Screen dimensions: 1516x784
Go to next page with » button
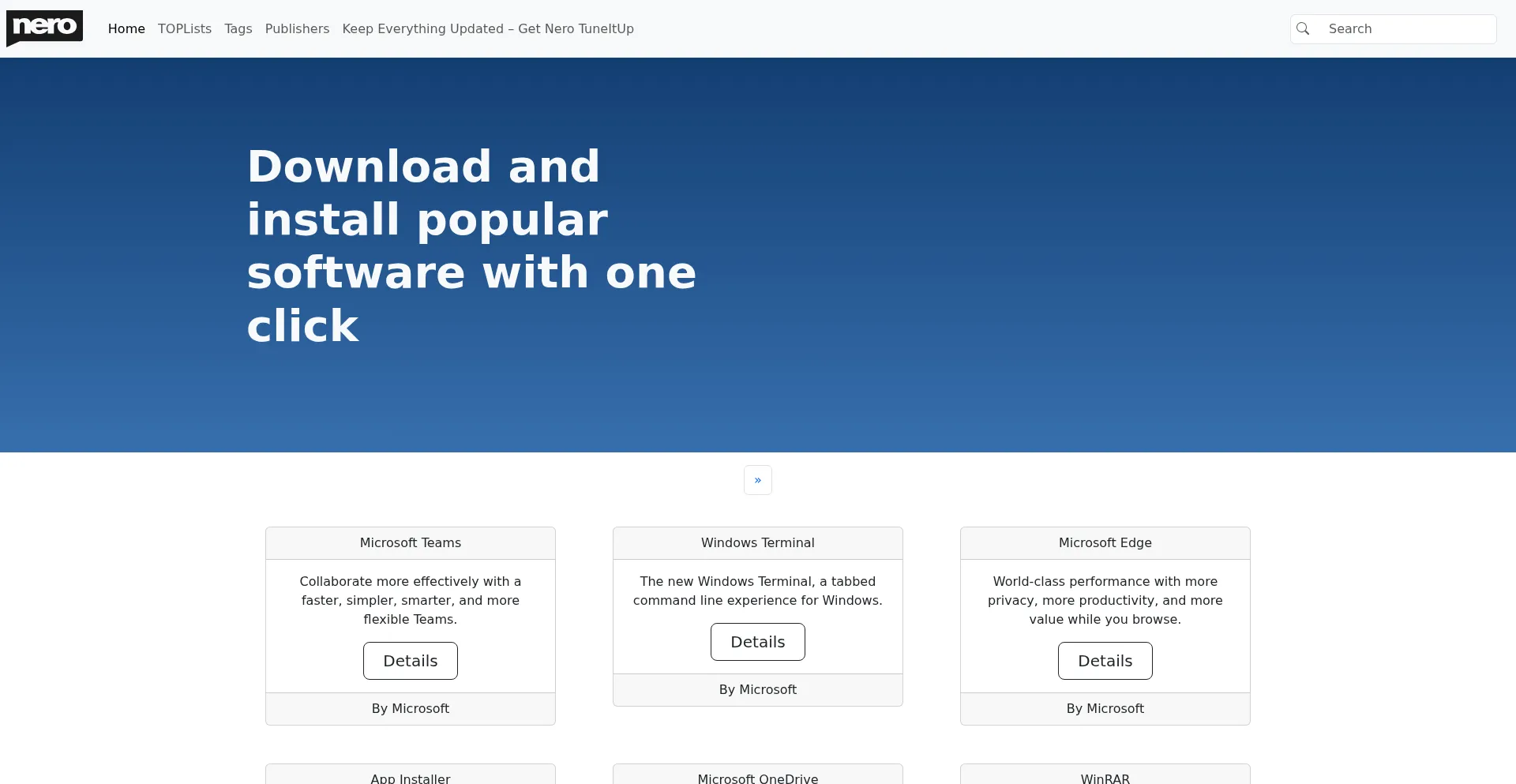(758, 480)
